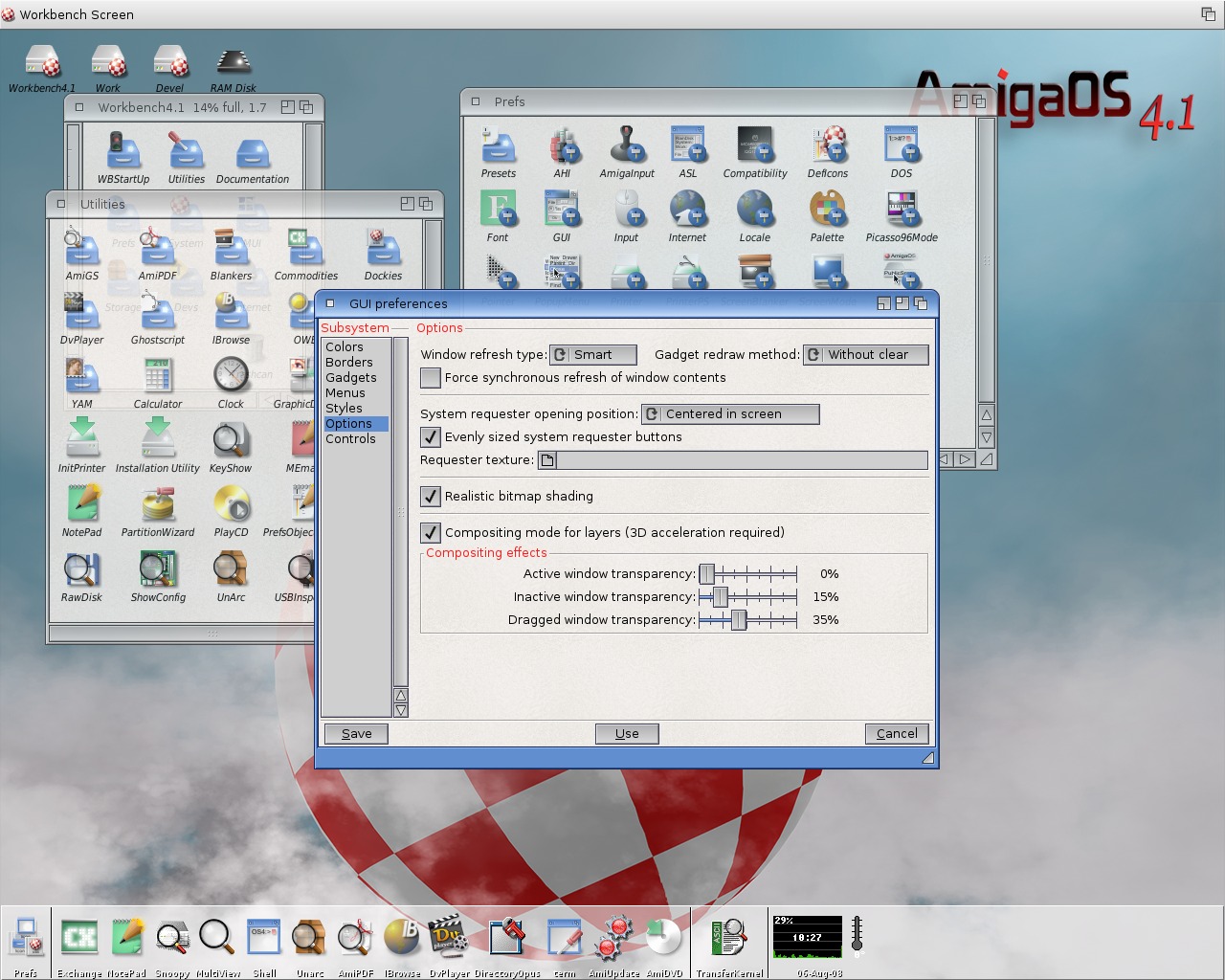Change the Gadget redraw method chooser
Screen dimensions: 1225x980
point(865,355)
